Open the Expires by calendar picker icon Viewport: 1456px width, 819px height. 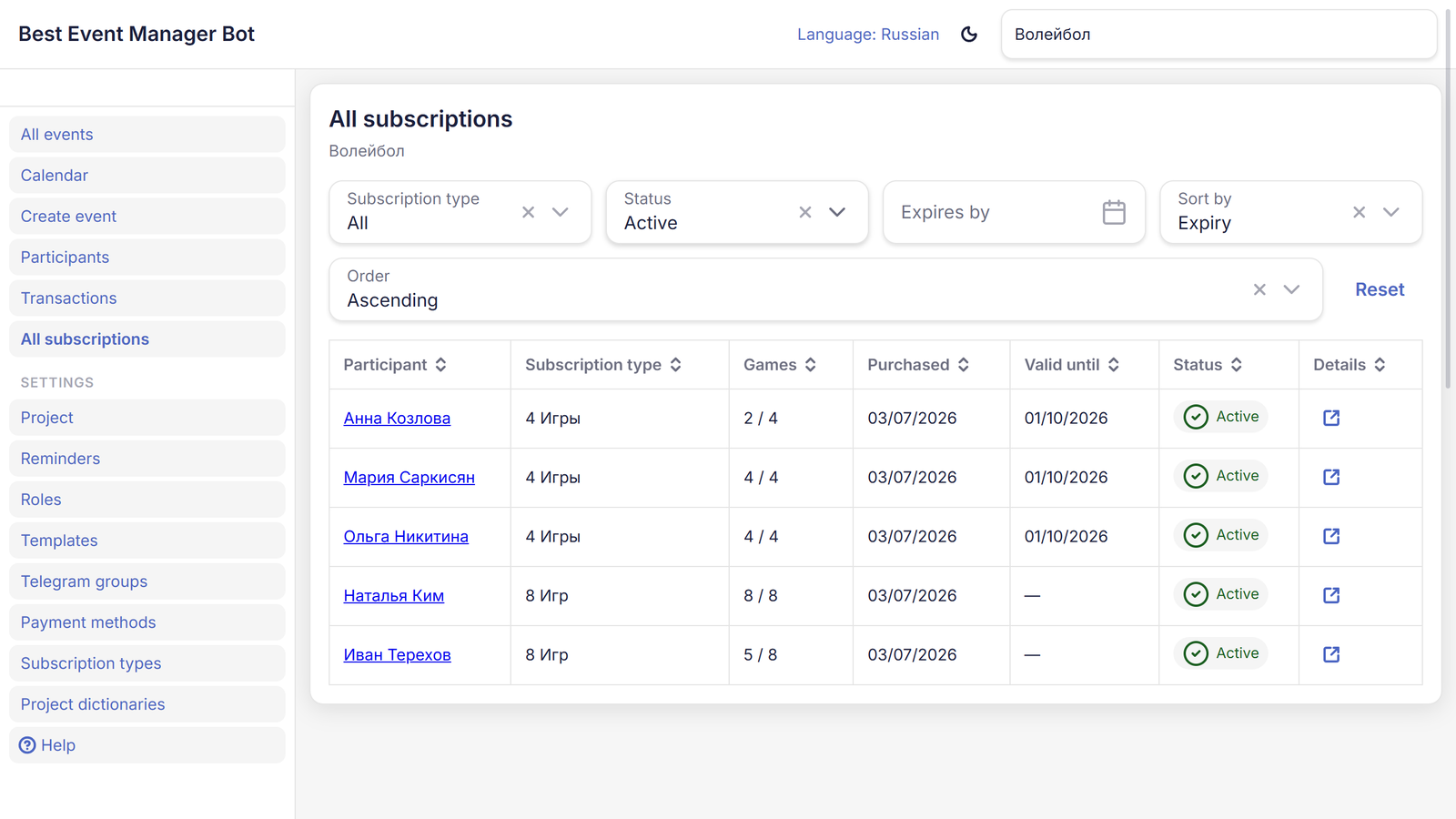(1114, 212)
